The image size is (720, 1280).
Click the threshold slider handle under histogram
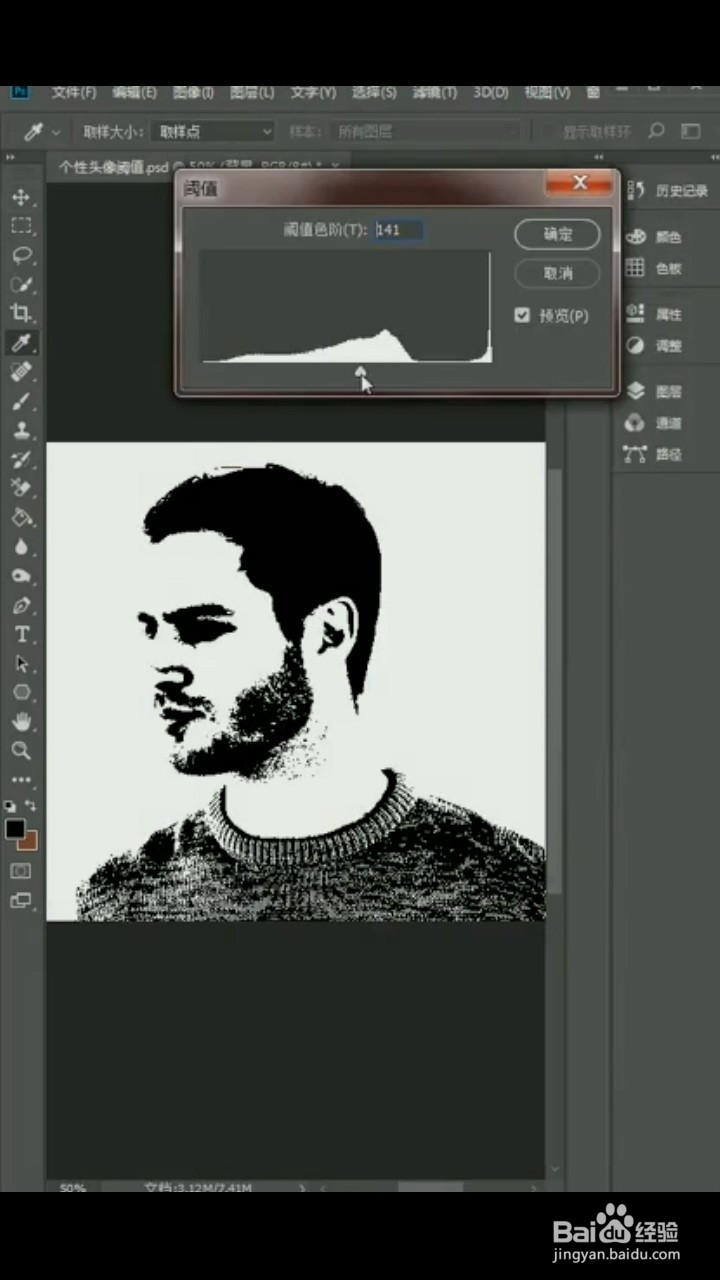[x=361, y=371]
